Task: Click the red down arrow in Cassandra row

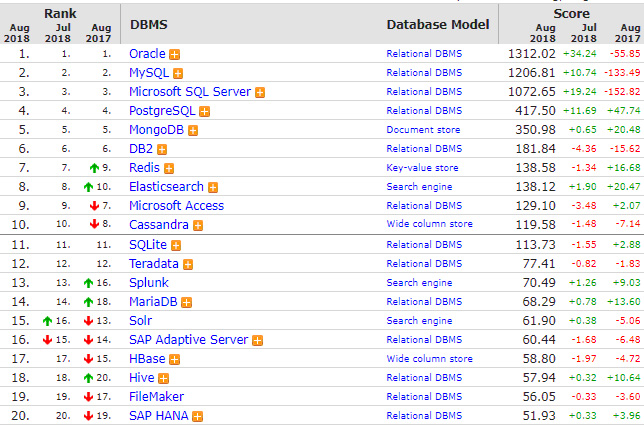Action: pos(94,224)
